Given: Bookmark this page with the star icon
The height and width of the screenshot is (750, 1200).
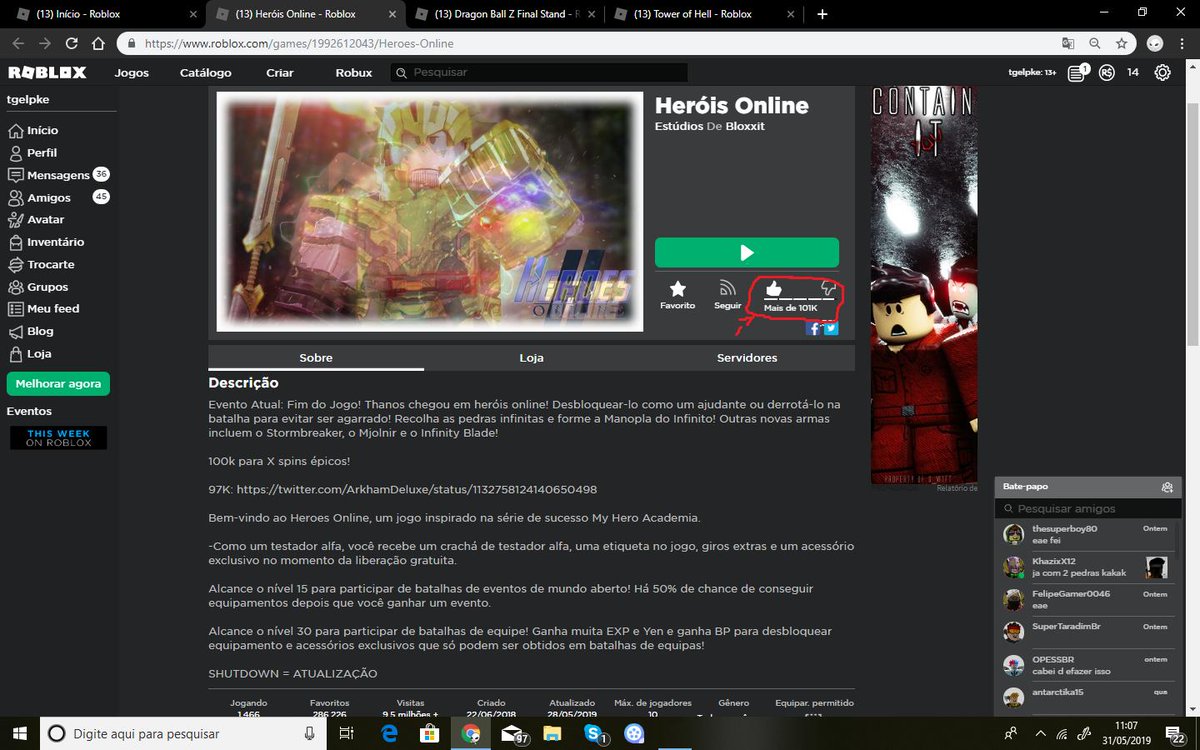Looking at the screenshot, I should (x=1122, y=43).
